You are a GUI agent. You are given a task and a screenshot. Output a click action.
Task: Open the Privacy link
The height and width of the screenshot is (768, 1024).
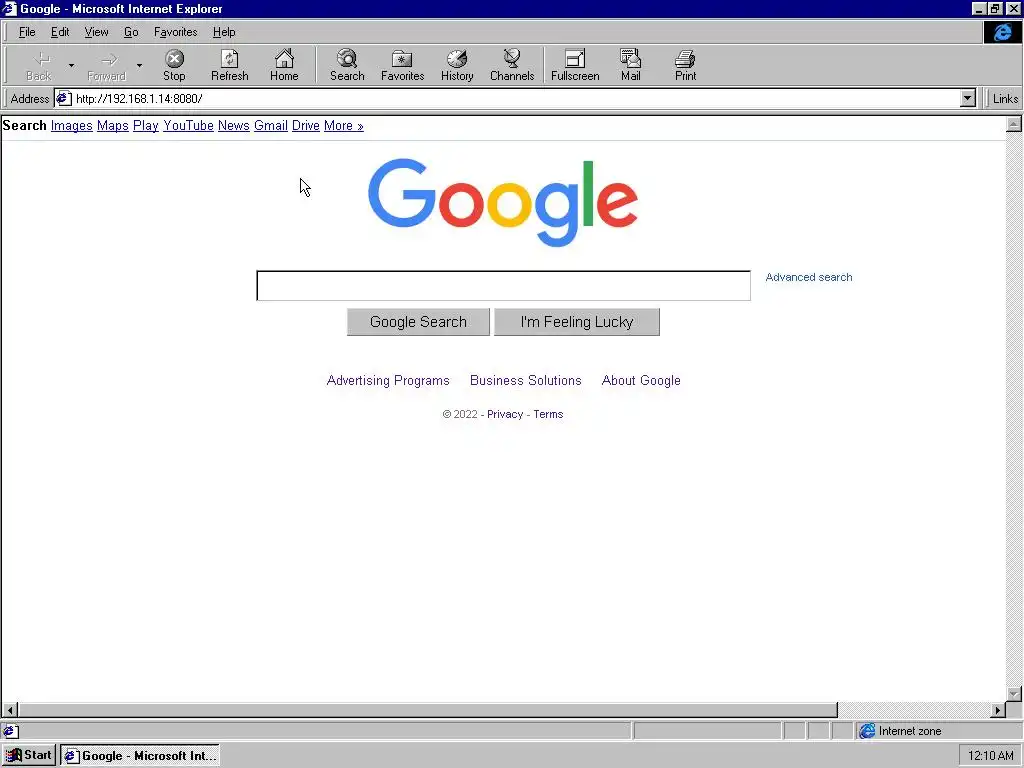click(x=505, y=414)
